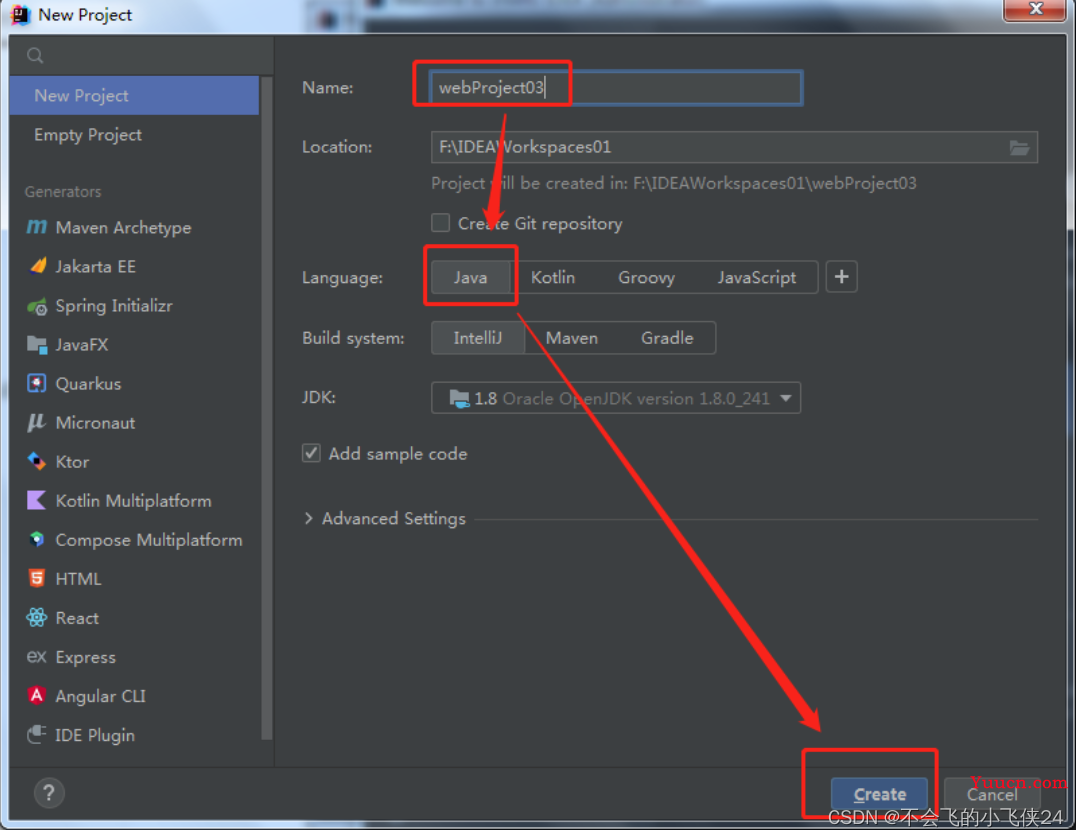Click the Cancel button

click(991, 794)
